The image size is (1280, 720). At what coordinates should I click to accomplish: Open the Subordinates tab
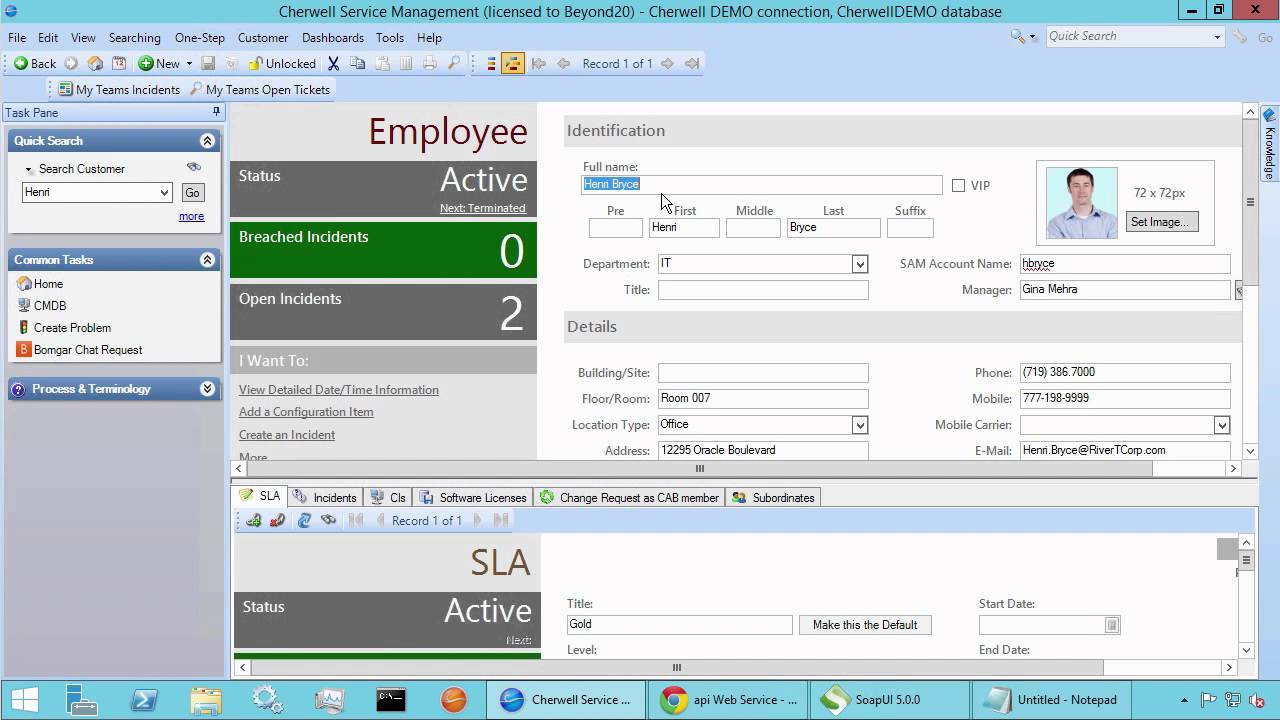click(774, 497)
